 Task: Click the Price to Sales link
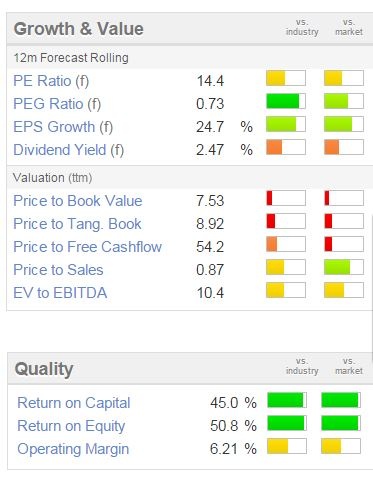(x=58, y=270)
